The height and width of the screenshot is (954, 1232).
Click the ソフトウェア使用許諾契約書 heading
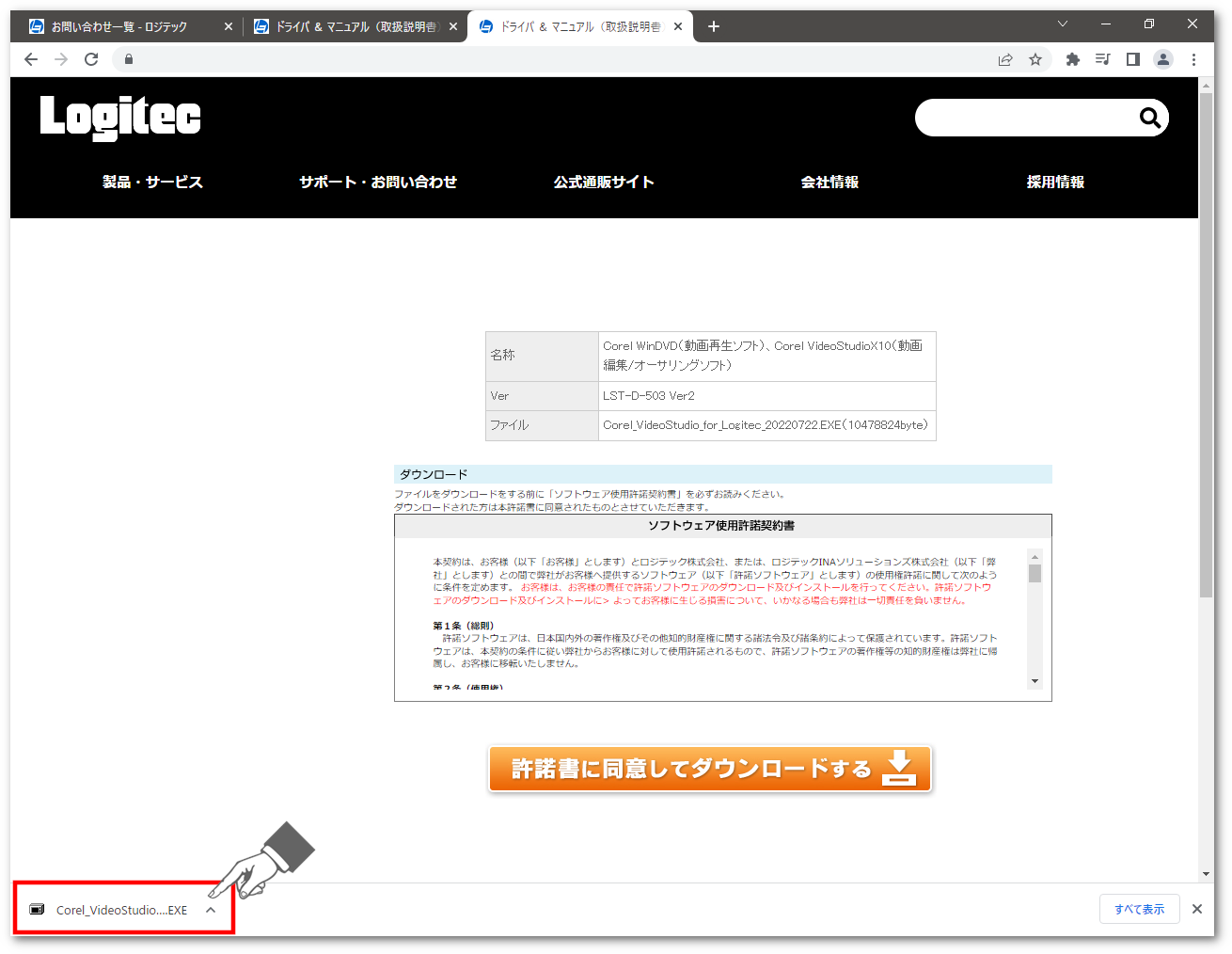coord(721,526)
